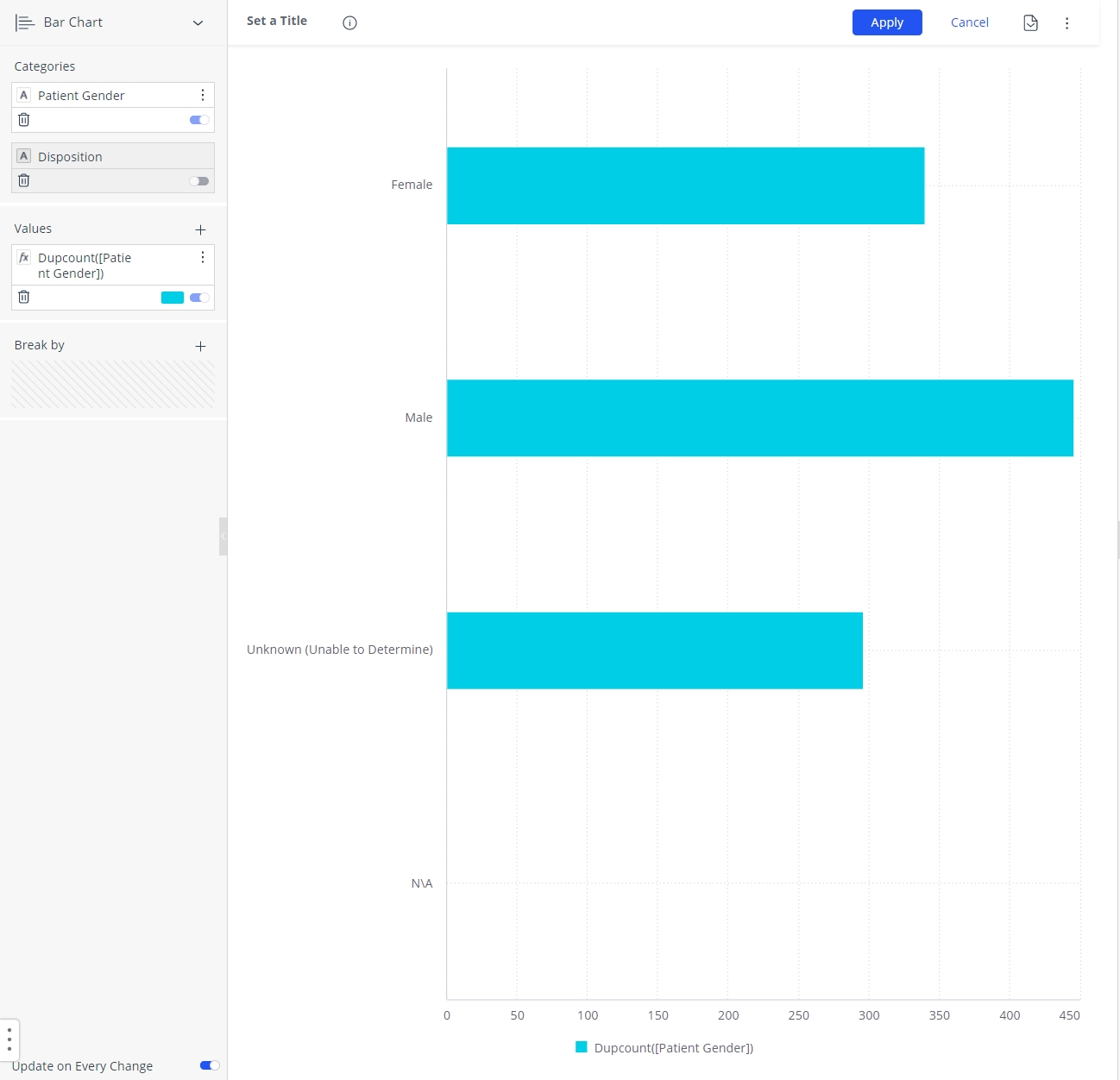Open the Patient Gender options menu
1120x1080 pixels.
coord(203,95)
